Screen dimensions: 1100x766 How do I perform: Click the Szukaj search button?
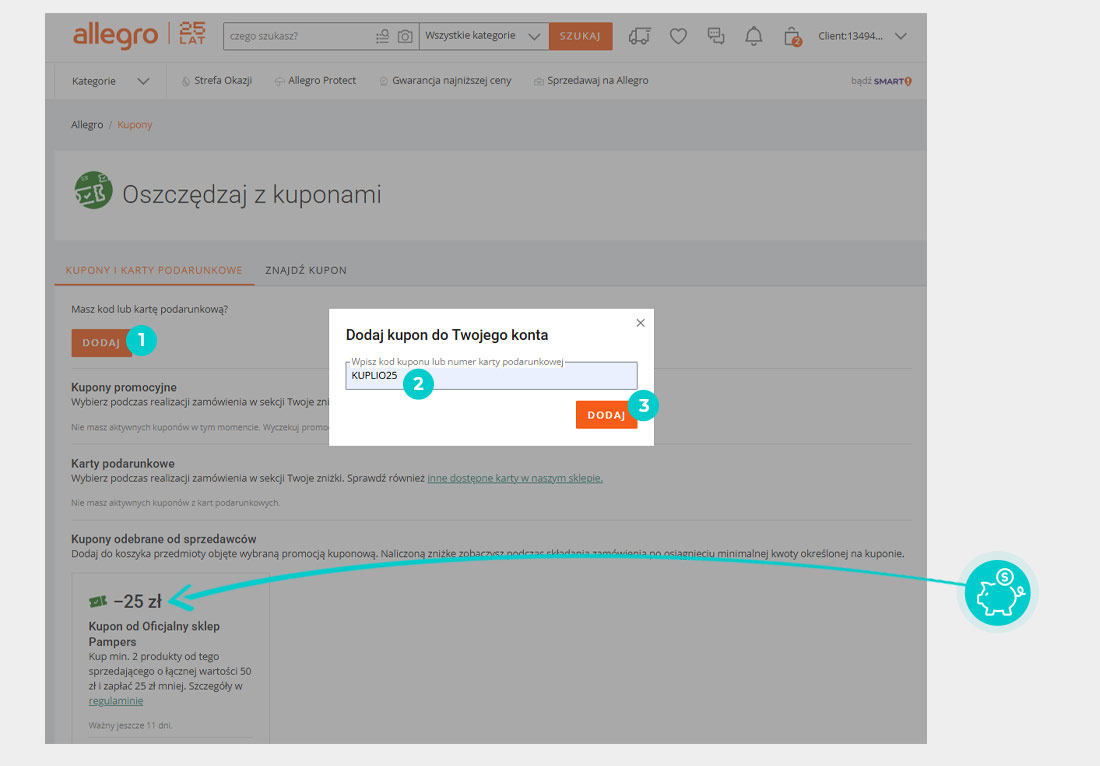[580, 37]
